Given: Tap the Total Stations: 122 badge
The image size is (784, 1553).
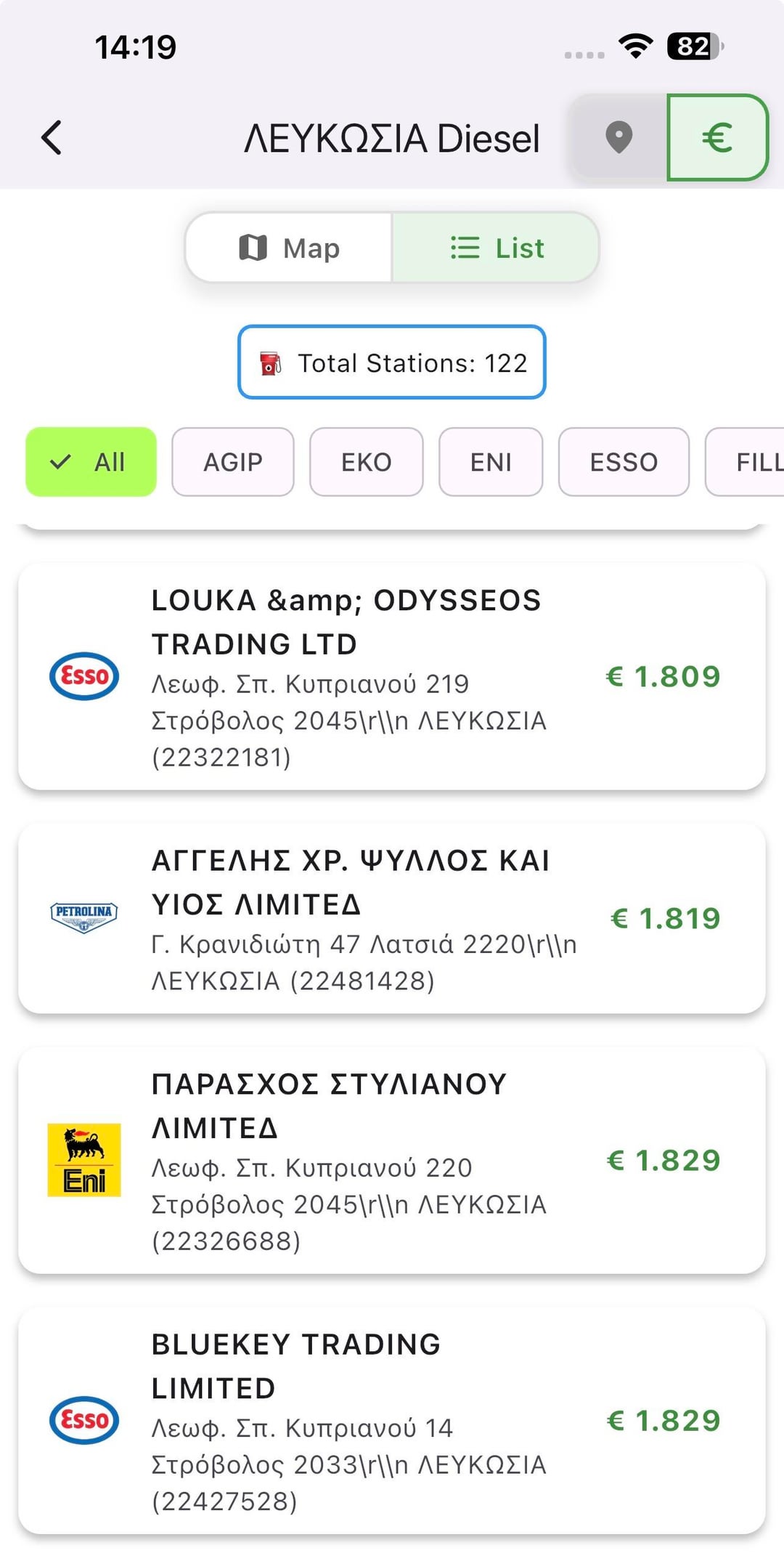Looking at the screenshot, I should coord(392,362).
